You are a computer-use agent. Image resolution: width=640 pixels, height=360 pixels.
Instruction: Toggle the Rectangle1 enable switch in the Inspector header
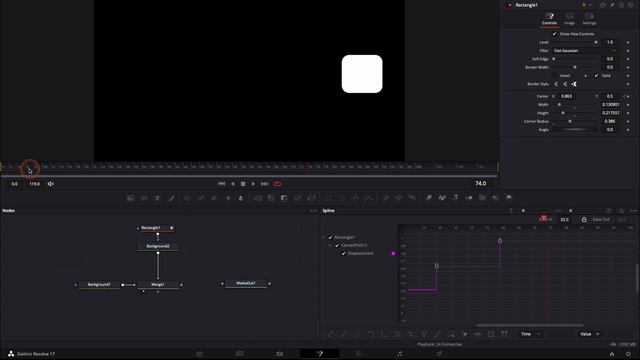(x=509, y=5)
